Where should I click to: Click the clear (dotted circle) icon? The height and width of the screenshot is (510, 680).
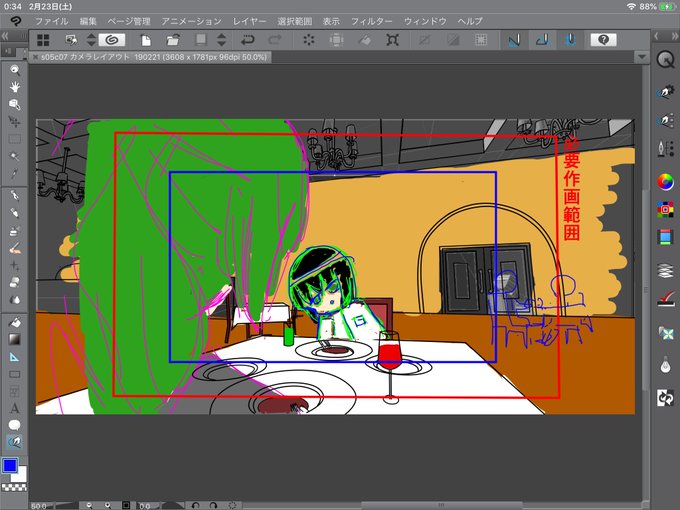point(309,40)
